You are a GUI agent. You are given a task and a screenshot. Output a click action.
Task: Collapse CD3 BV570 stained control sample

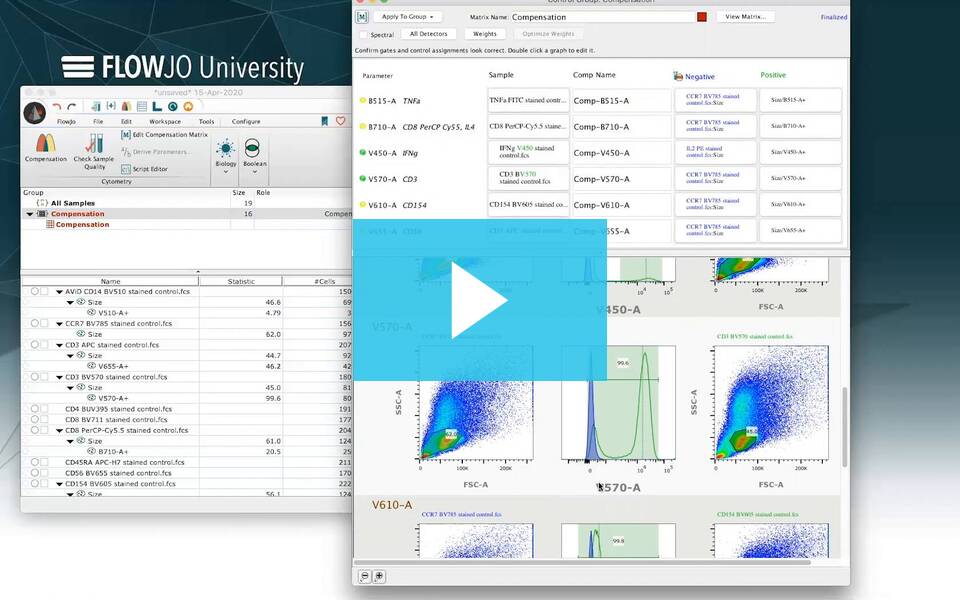pos(59,377)
